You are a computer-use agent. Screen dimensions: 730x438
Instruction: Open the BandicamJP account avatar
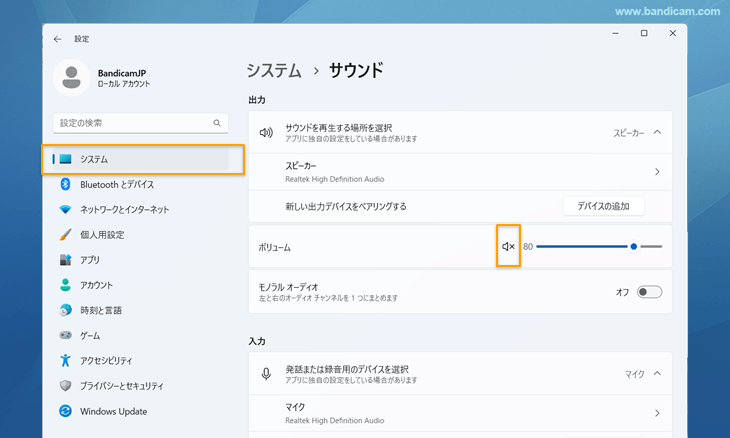coord(71,78)
